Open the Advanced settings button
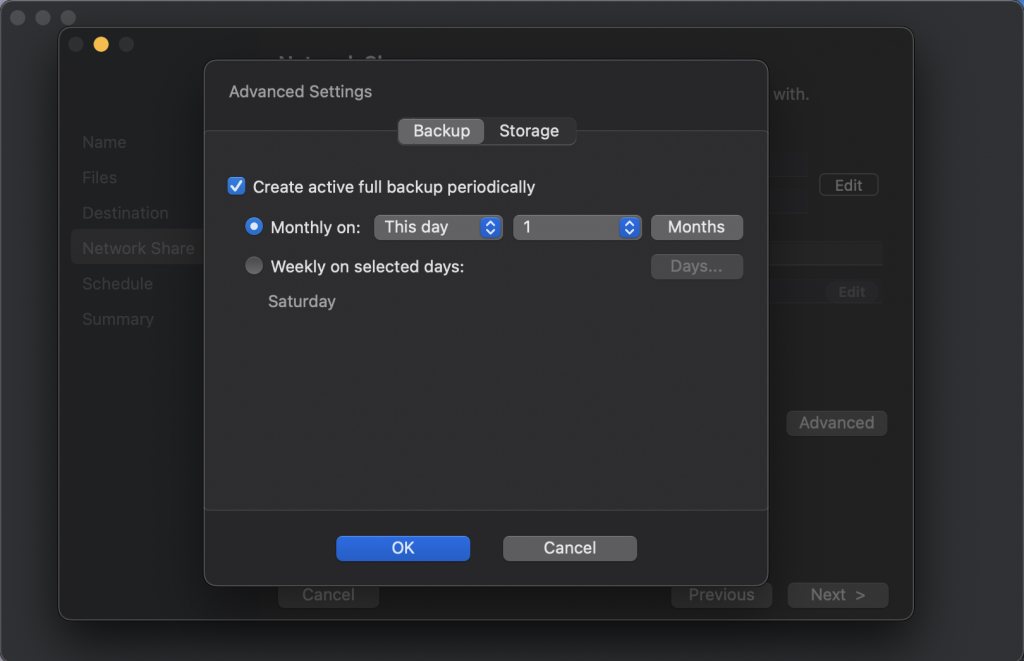The width and height of the screenshot is (1024, 661). pos(836,423)
